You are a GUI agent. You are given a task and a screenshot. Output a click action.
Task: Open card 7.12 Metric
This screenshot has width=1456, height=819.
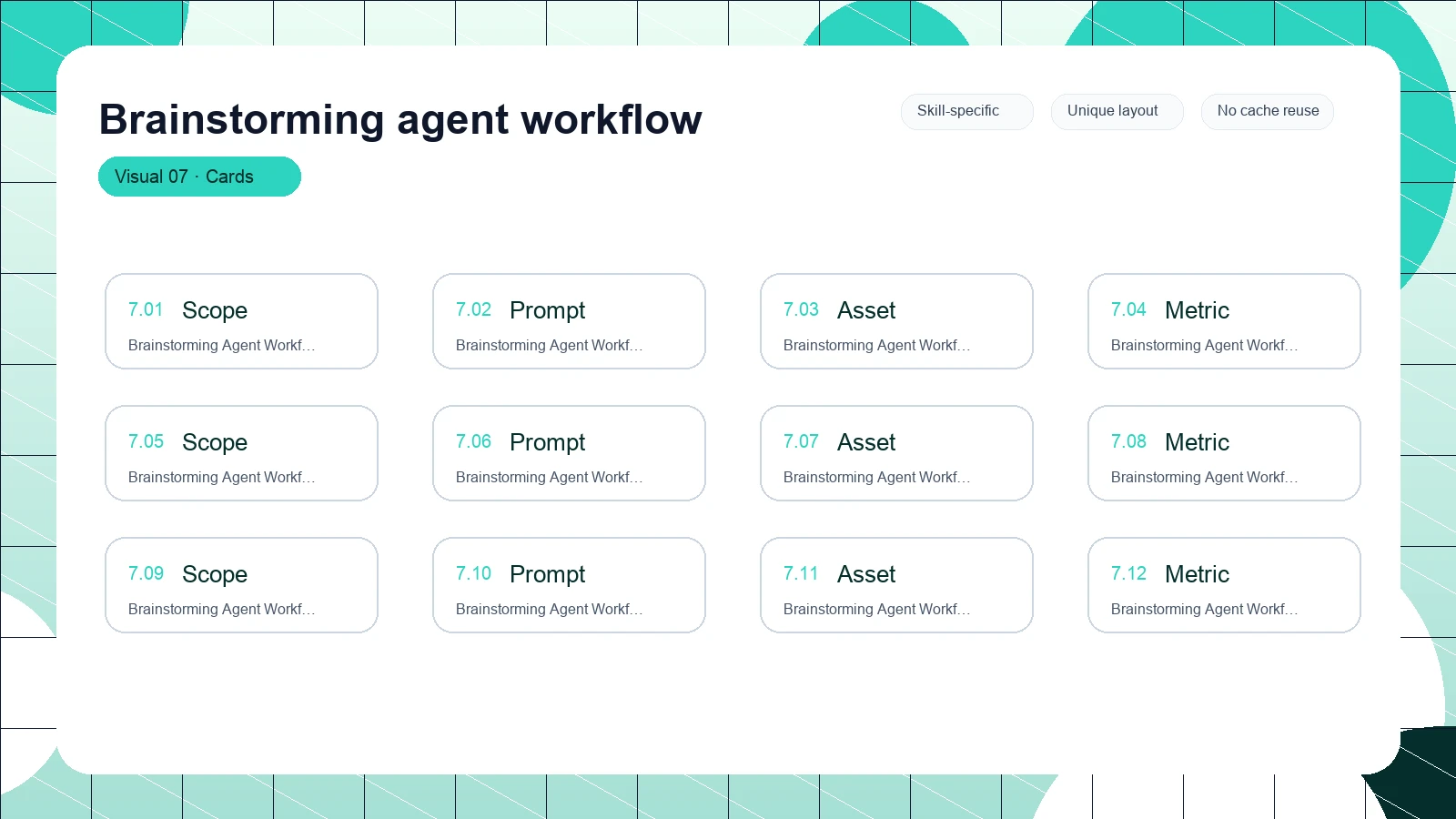point(1224,585)
